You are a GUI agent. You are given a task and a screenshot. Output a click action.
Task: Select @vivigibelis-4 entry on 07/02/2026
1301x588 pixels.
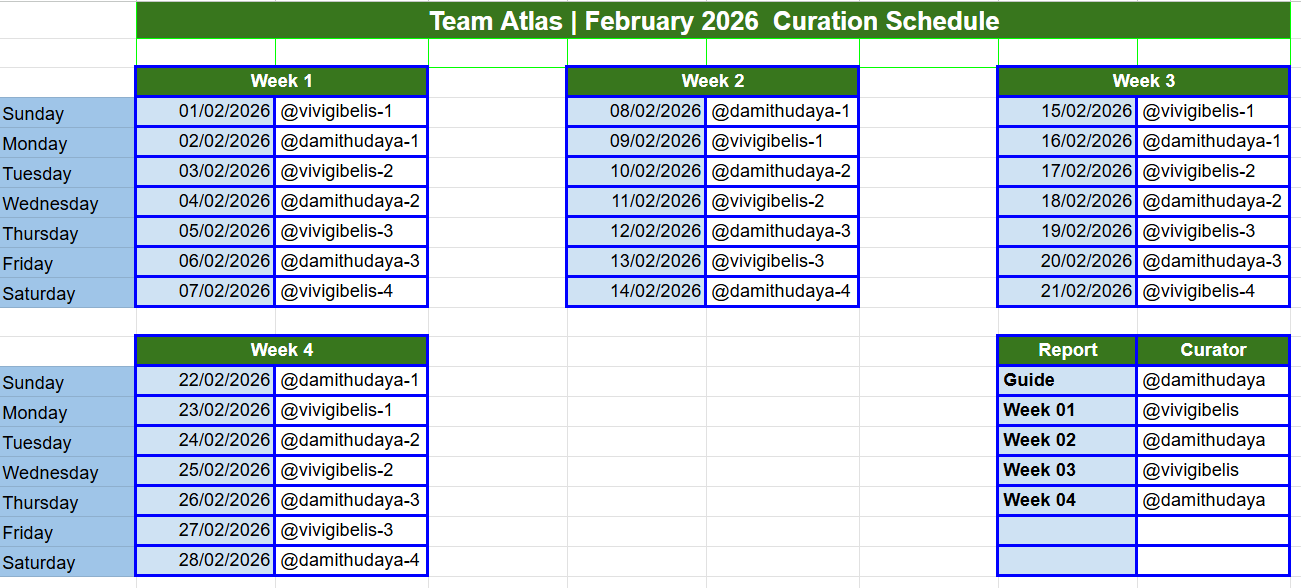click(351, 291)
